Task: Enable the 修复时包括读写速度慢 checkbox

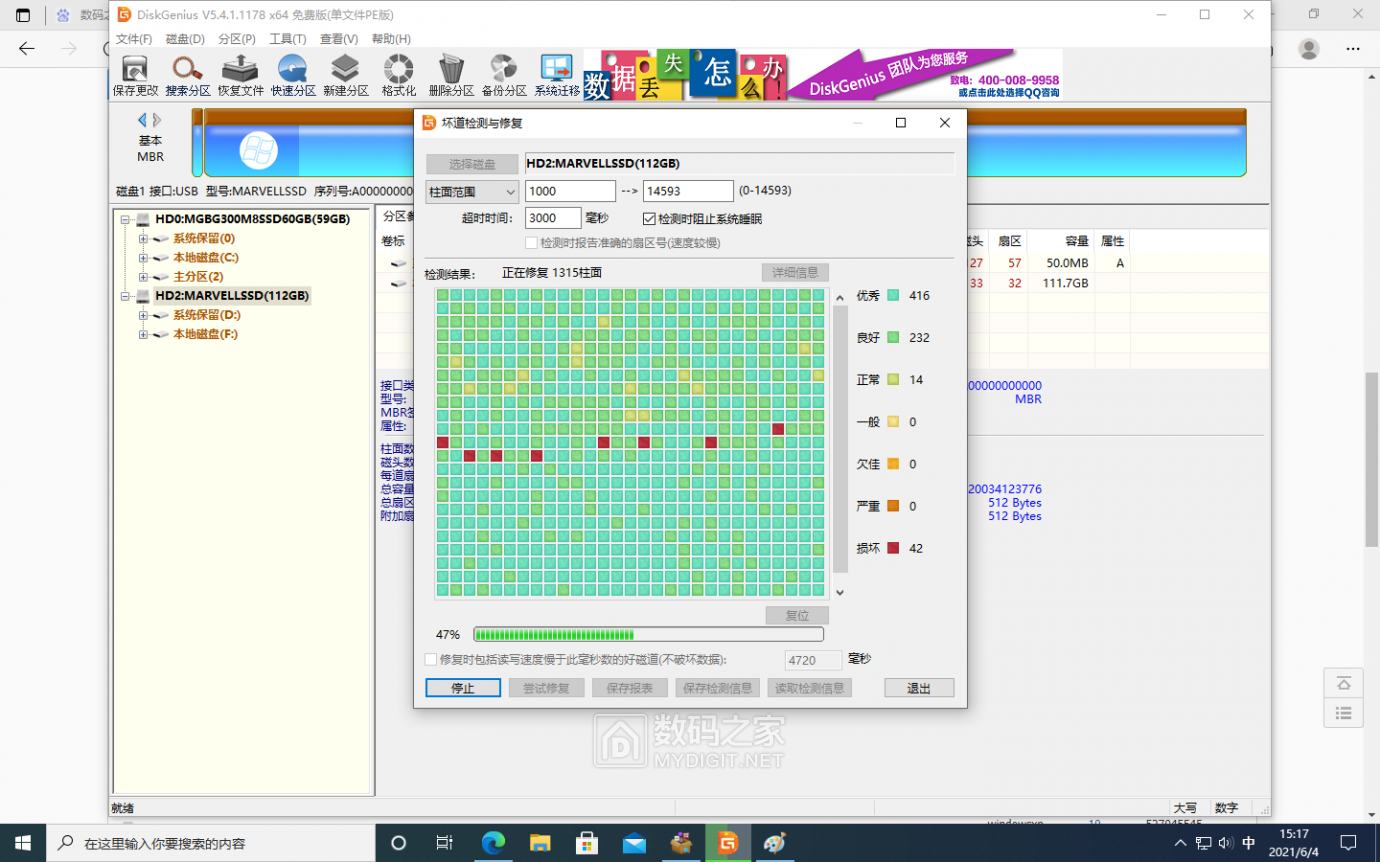Action: pyautogui.click(x=431, y=660)
